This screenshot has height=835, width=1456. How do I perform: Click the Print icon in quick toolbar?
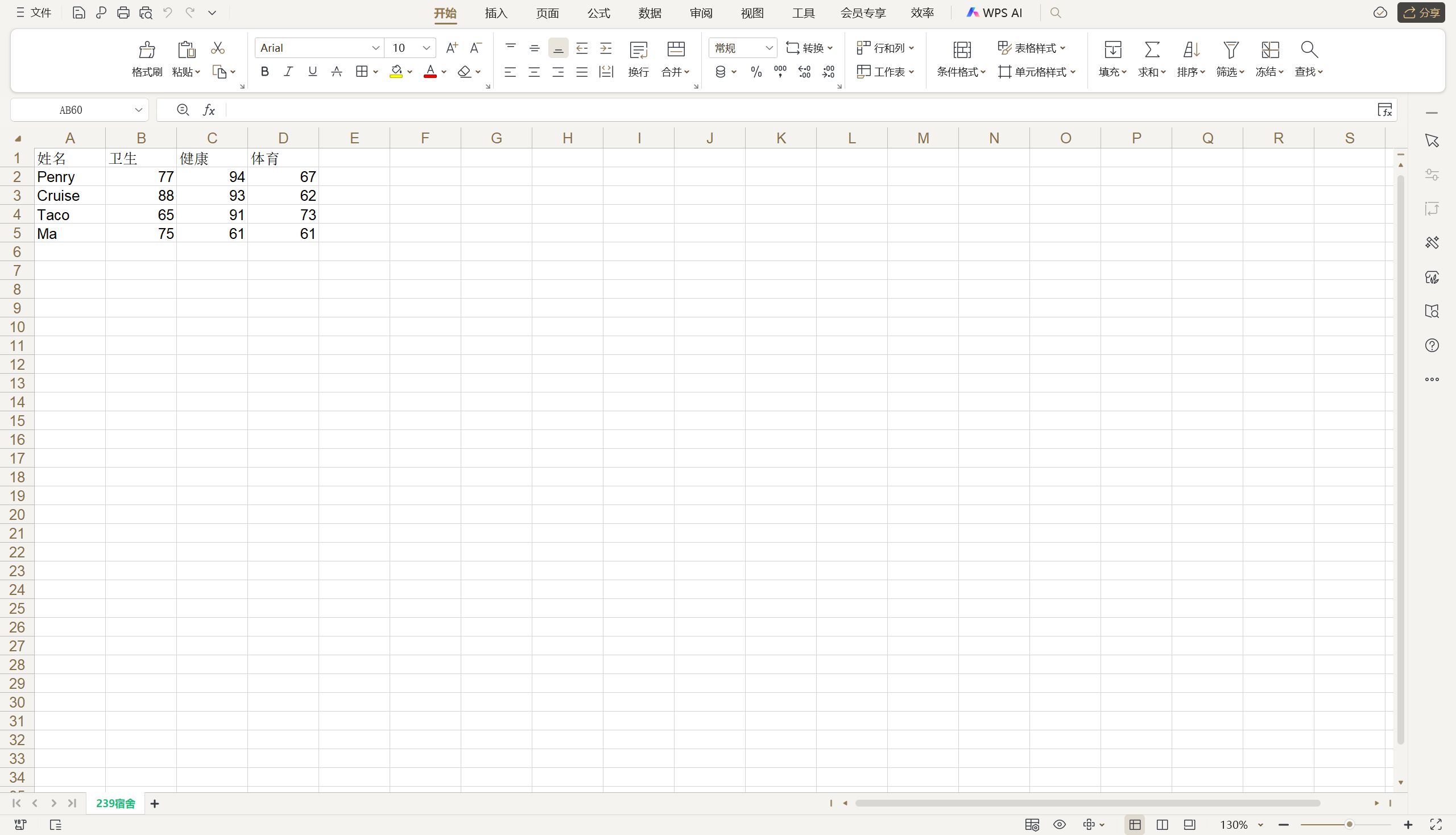pyautogui.click(x=123, y=13)
